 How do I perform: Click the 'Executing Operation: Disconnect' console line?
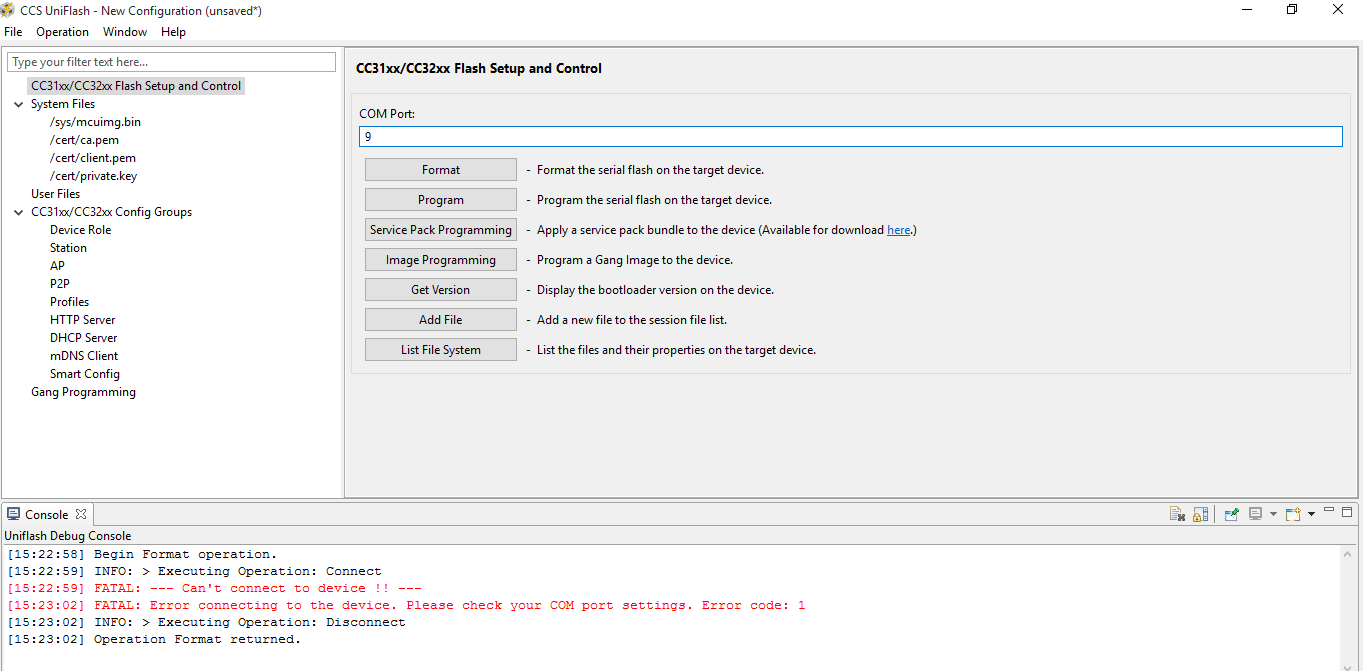click(x=206, y=622)
